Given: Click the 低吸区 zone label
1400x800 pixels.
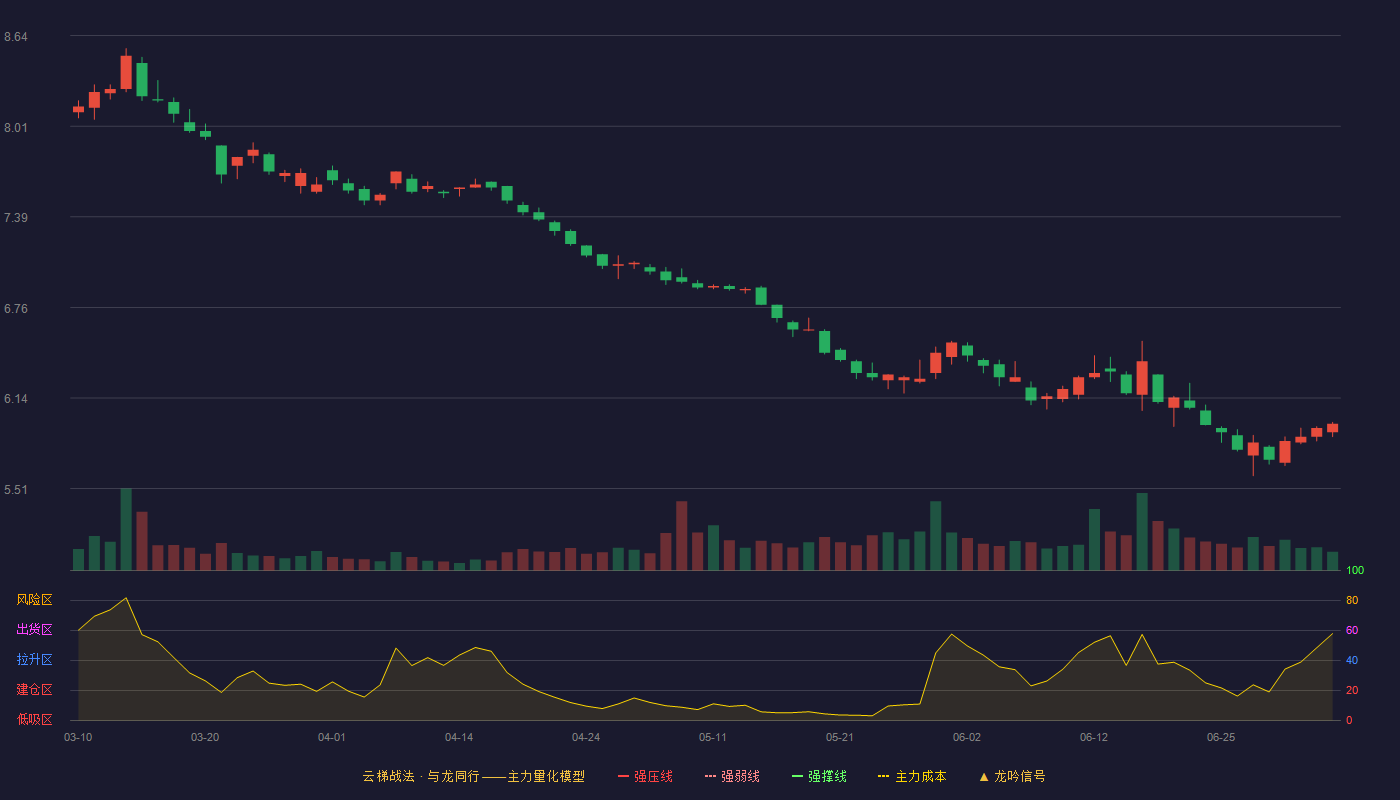Looking at the screenshot, I should pos(34,719).
